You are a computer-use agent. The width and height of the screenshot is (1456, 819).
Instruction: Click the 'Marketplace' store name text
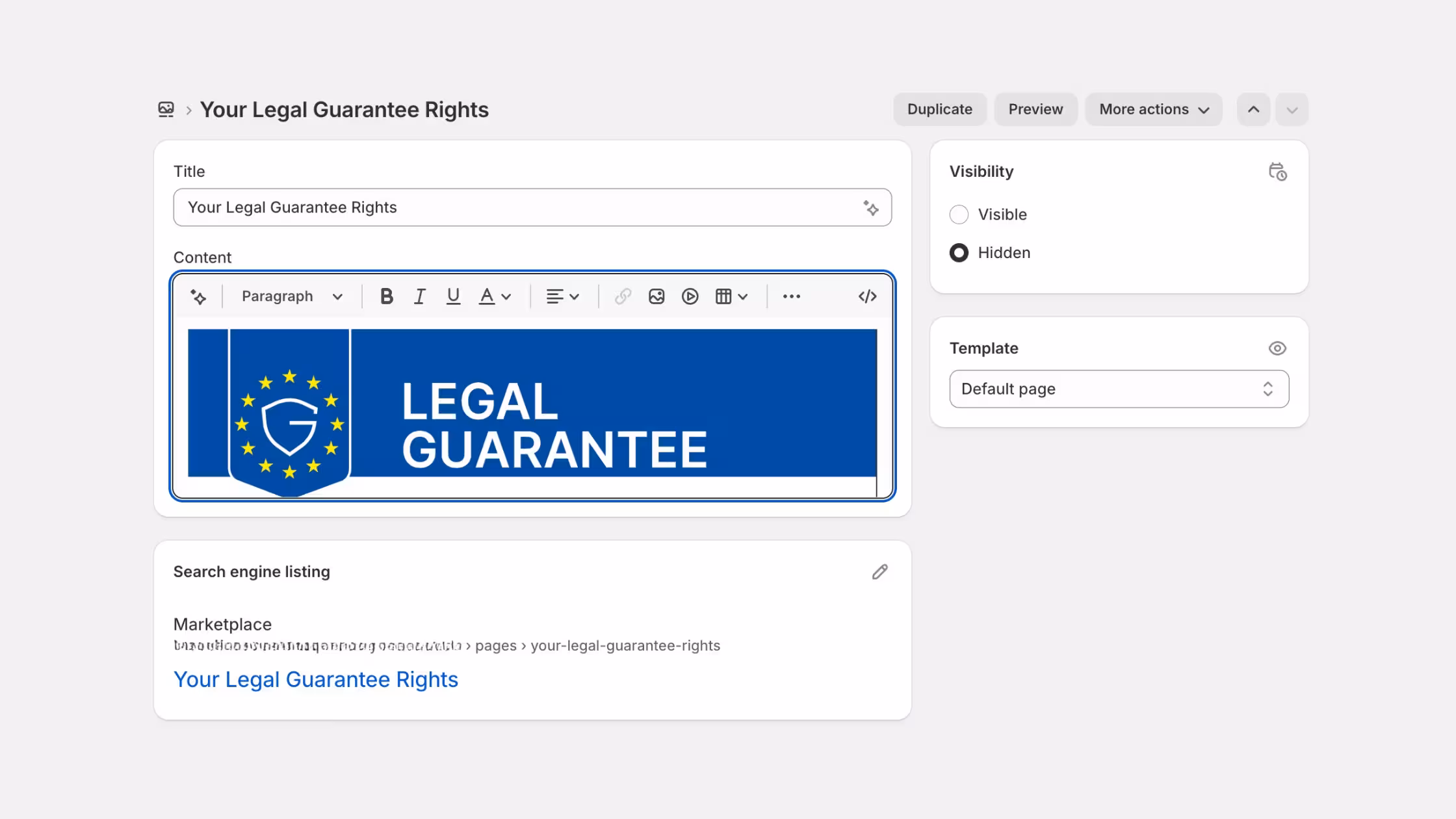[222, 625]
